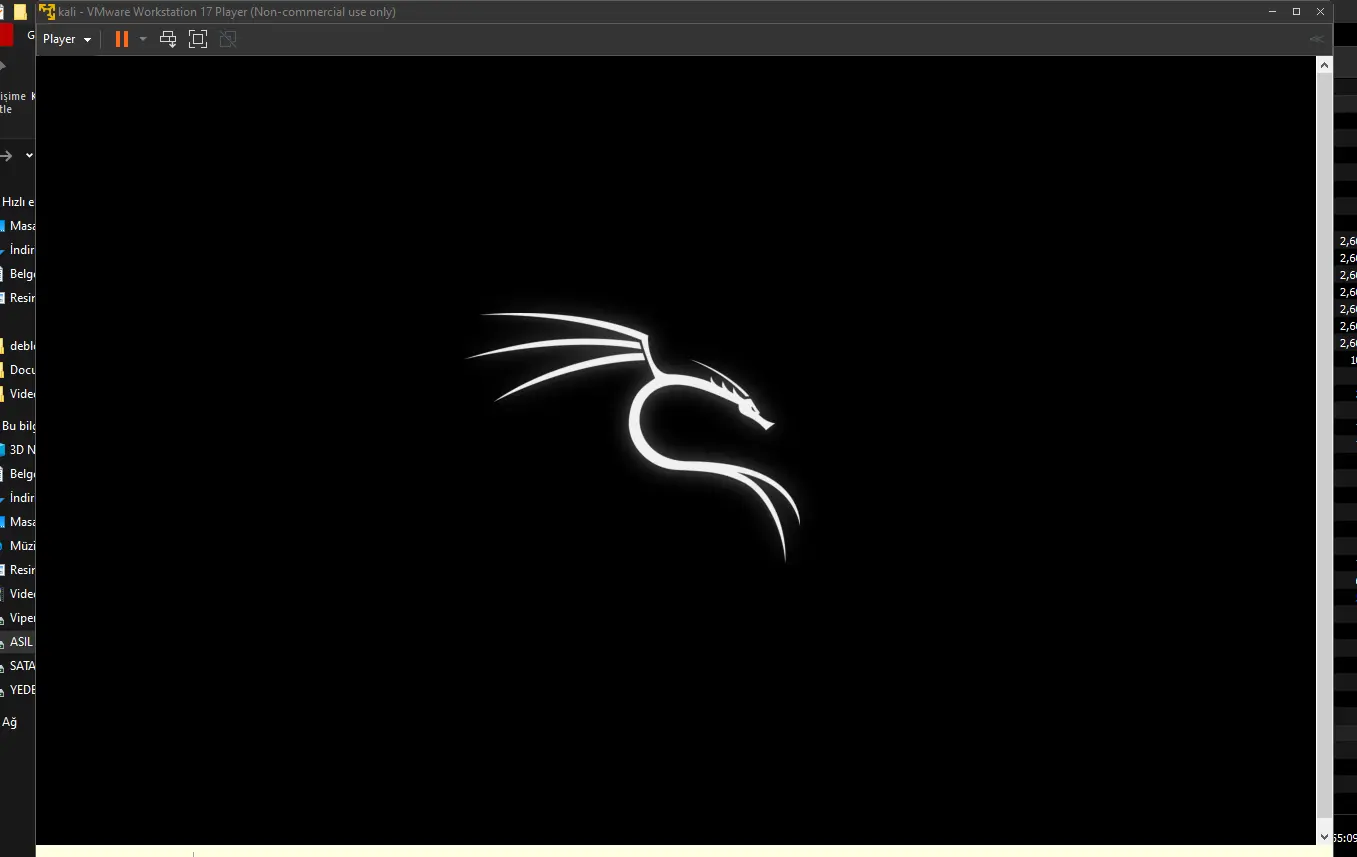The image size is (1357, 857).
Task: Click the Kali dragon logo in the VM screen
Action: click(x=633, y=436)
